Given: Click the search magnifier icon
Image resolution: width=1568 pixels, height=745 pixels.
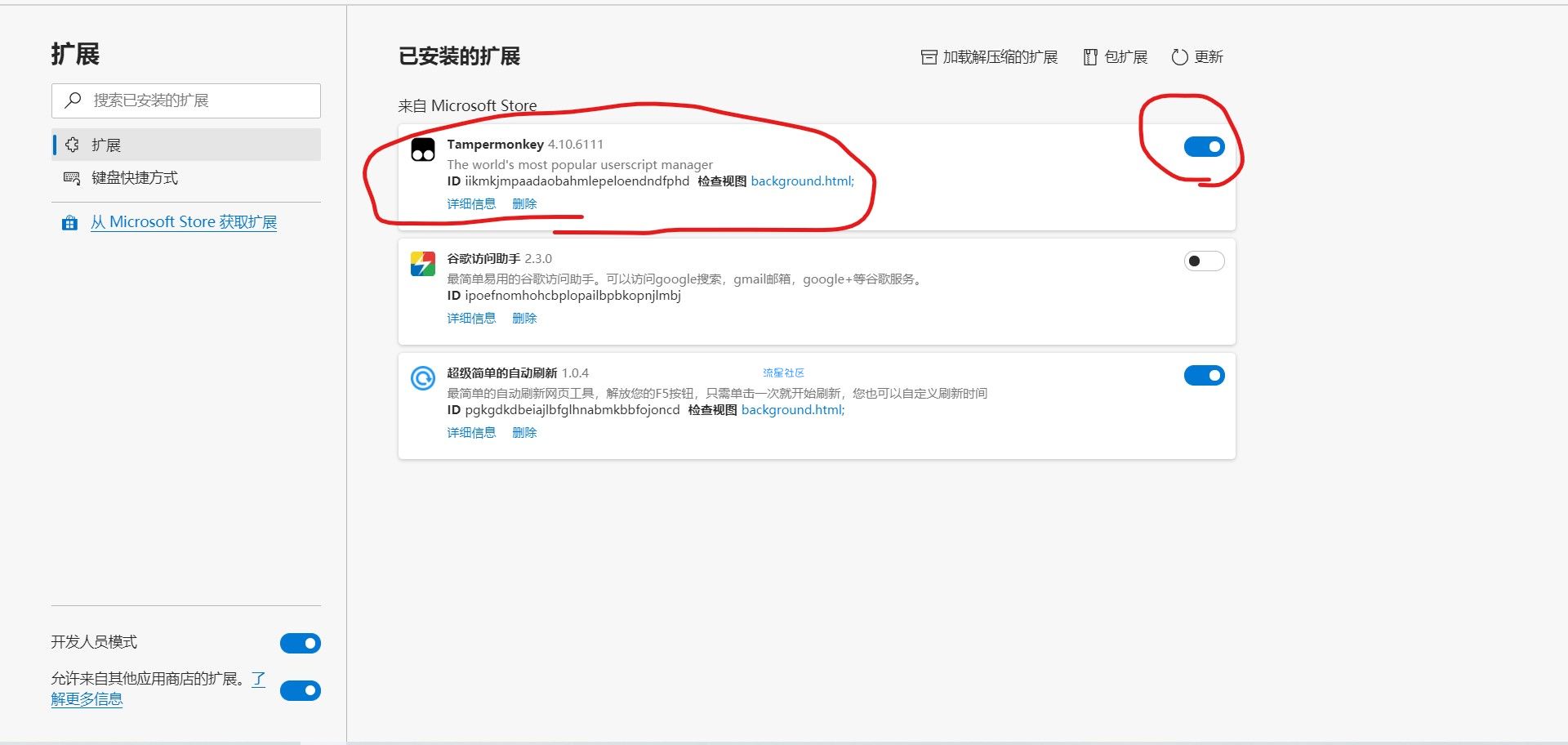Looking at the screenshot, I should tap(73, 100).
